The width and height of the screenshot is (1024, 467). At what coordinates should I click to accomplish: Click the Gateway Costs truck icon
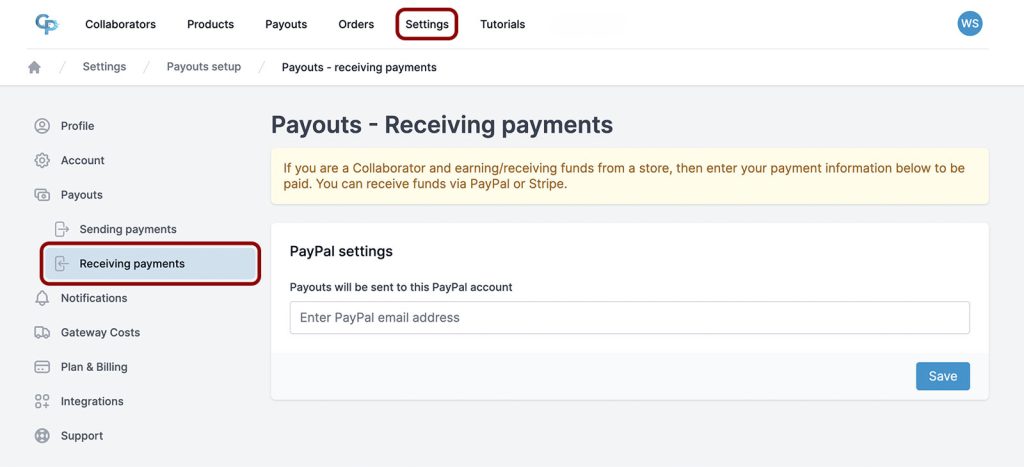click(x=42, y=332)
